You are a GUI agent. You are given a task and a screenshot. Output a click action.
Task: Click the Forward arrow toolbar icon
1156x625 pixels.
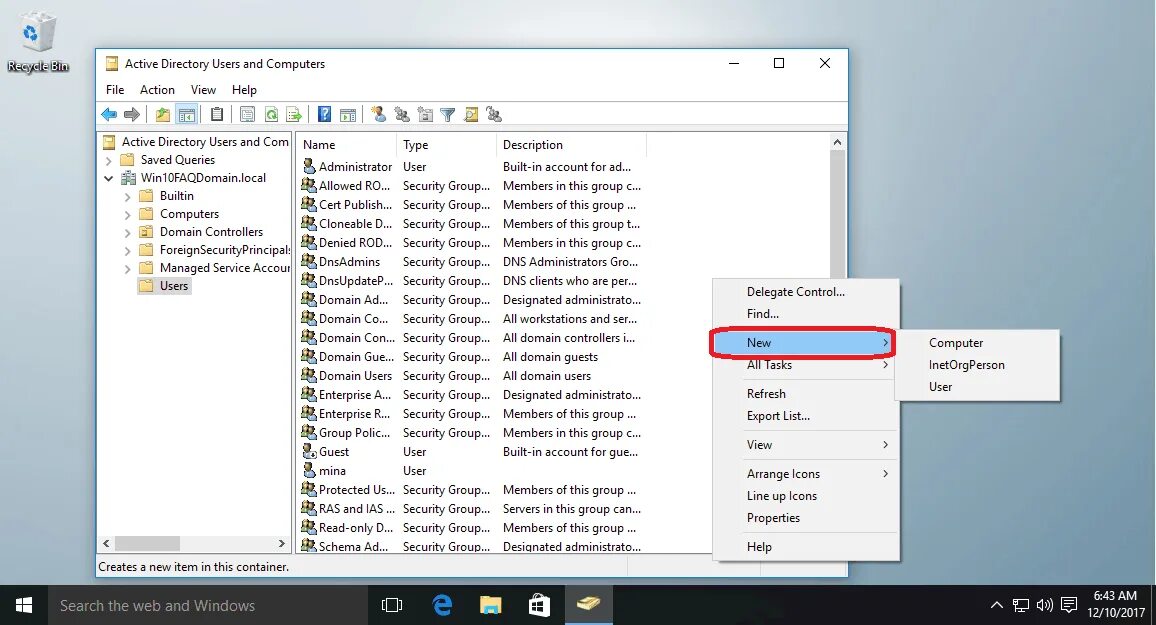pyautogui.click(x=132, y=114)
